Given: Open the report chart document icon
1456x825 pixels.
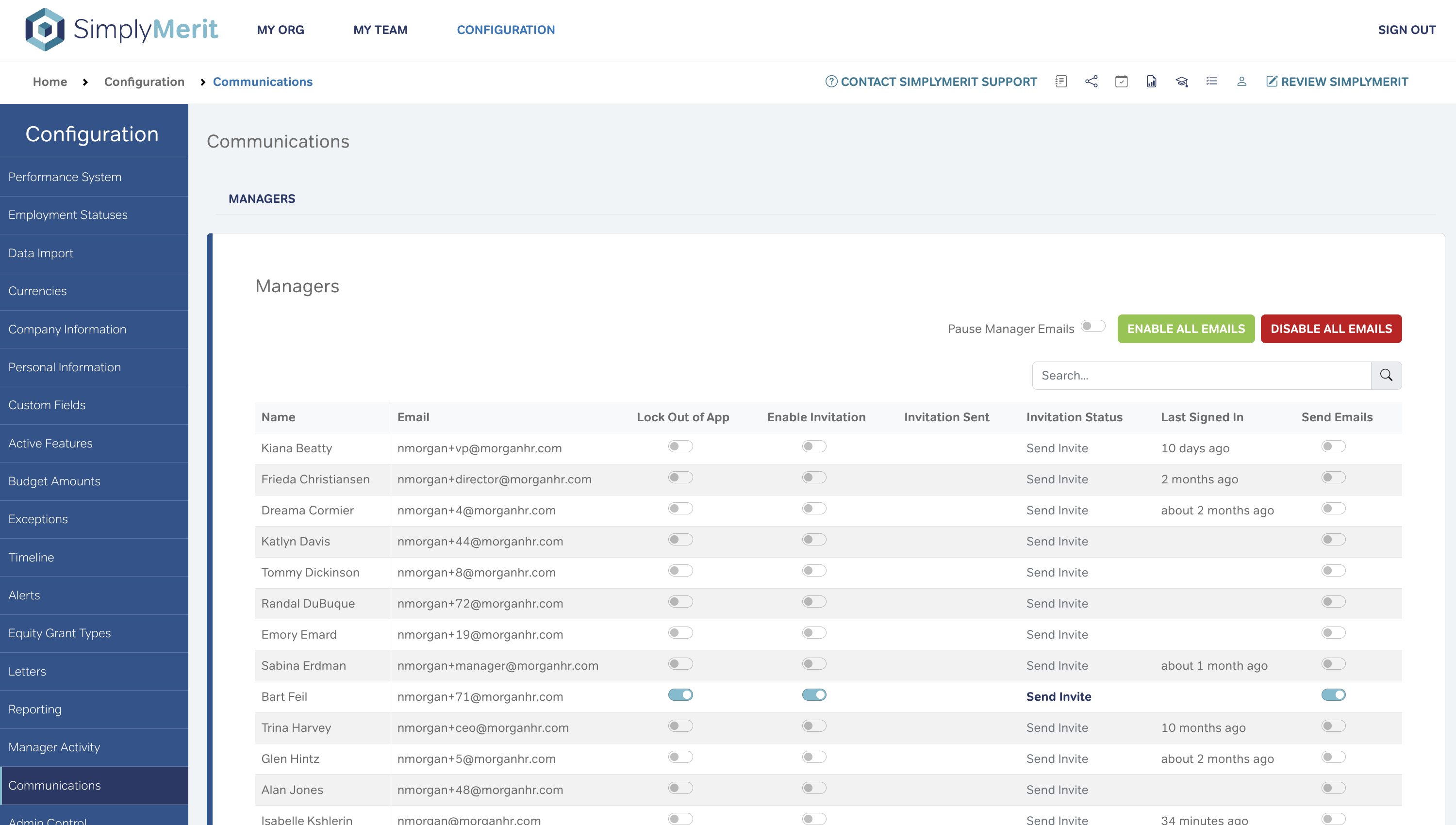Looking at the screenshot, I should 1151,82.
